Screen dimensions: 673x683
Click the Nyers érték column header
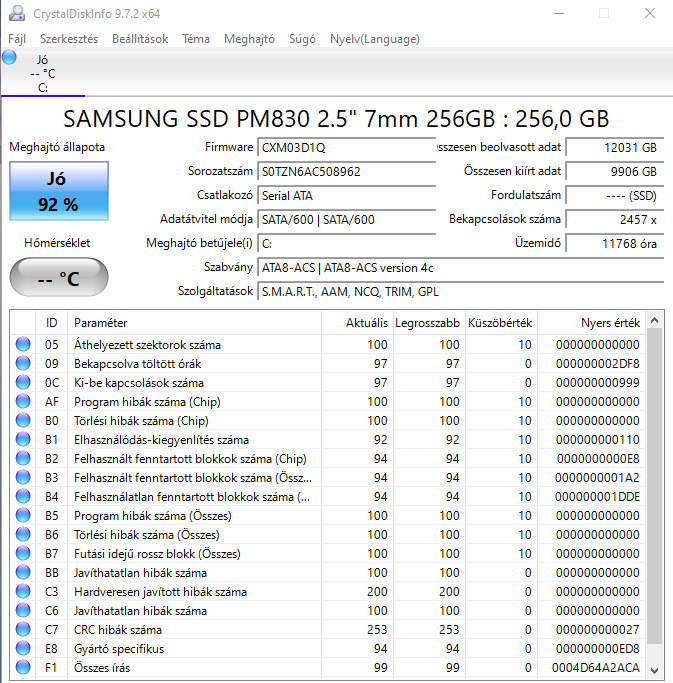click(592, 323)
